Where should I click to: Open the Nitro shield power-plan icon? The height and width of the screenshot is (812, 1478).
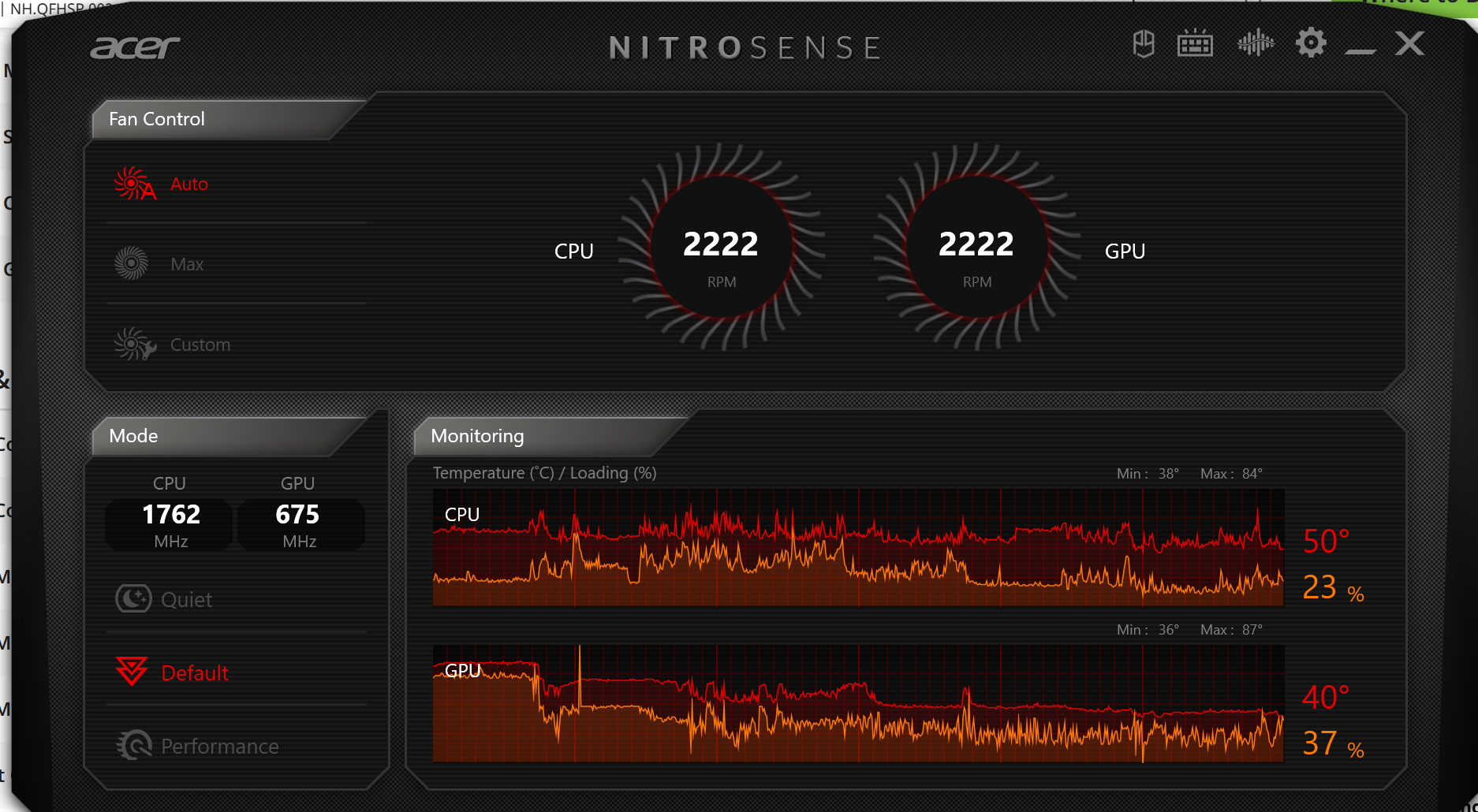(x=1144, y=44)
